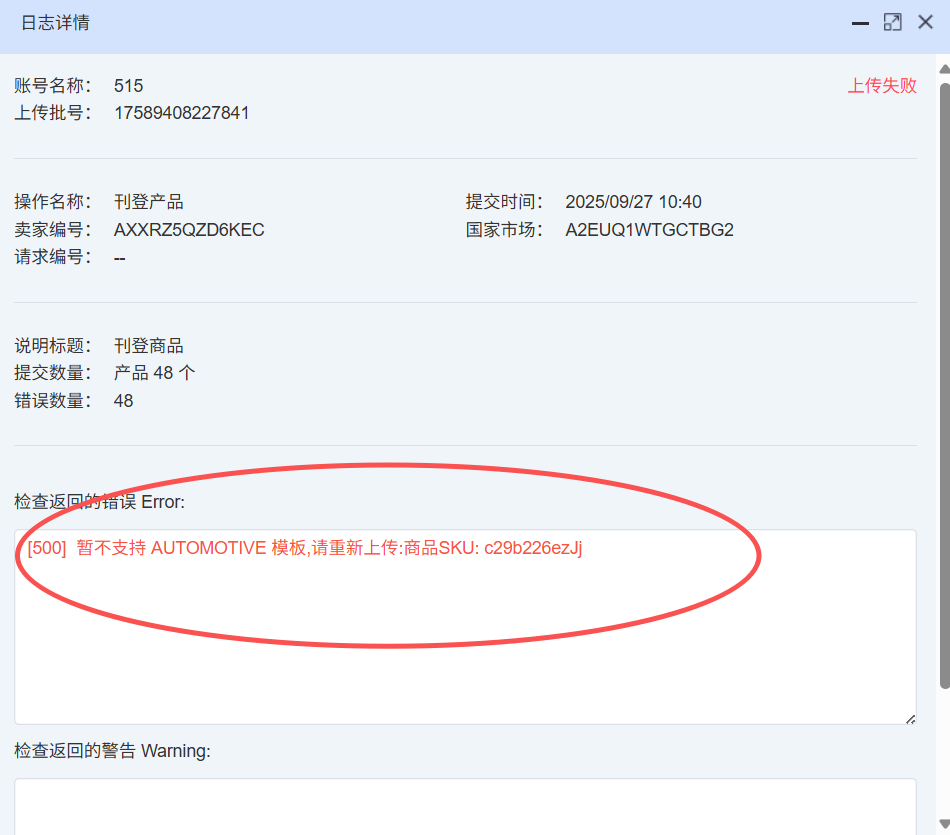Click the [500] error code text
The image size is (950, 835).
pos(47,548)
